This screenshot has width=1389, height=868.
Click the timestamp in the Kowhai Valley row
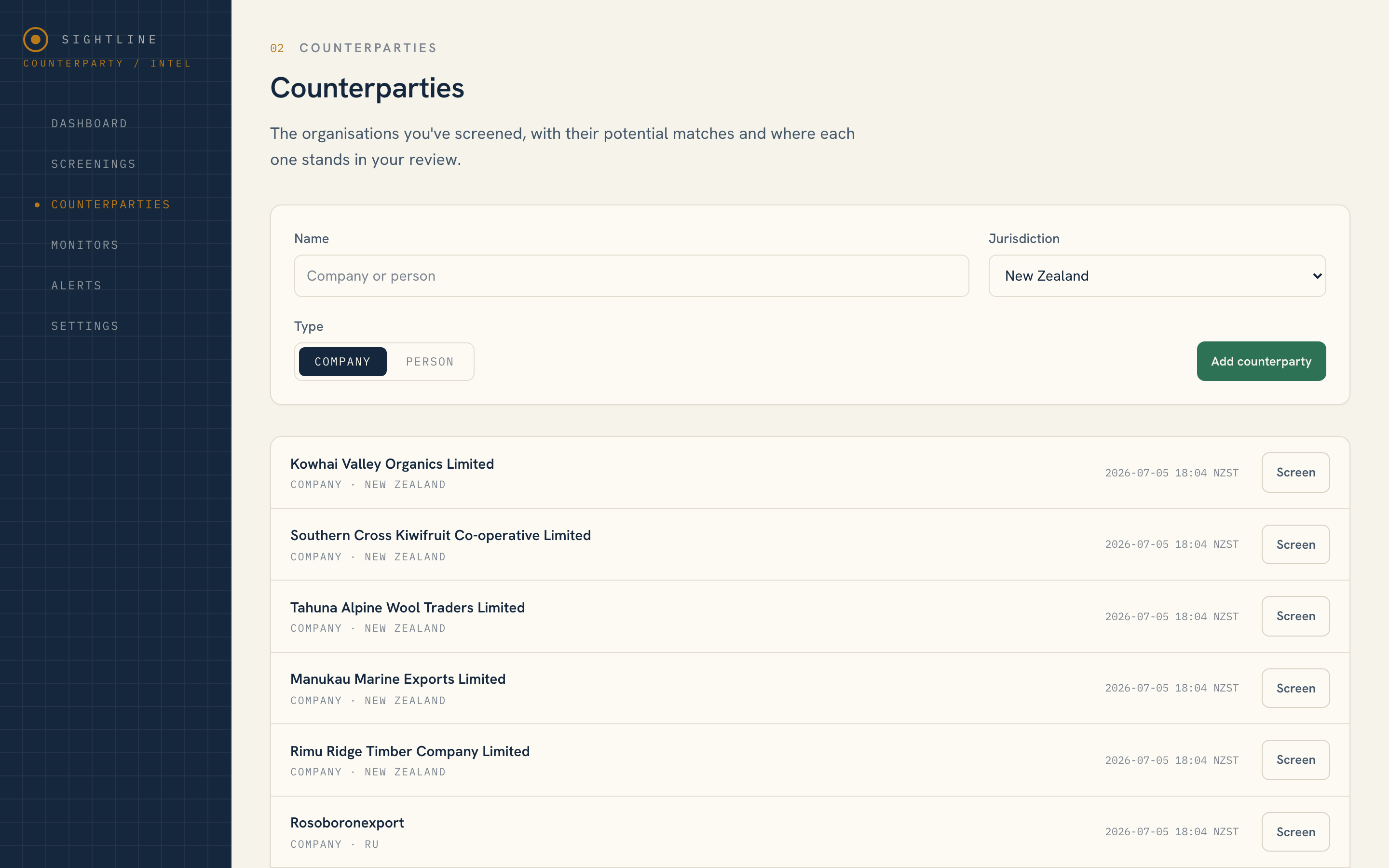coord(1171,473)
